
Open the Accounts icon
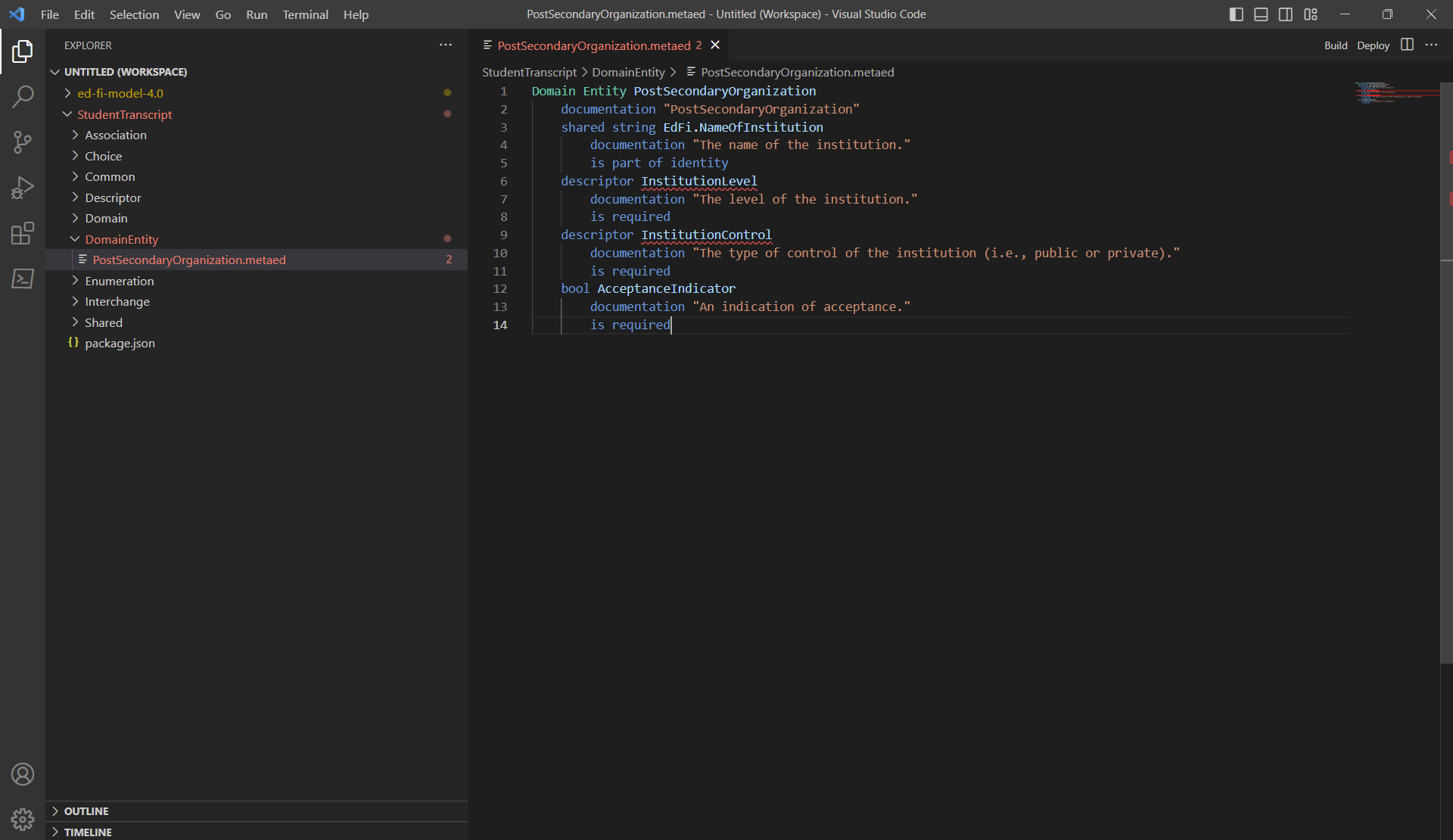(23, 774)
